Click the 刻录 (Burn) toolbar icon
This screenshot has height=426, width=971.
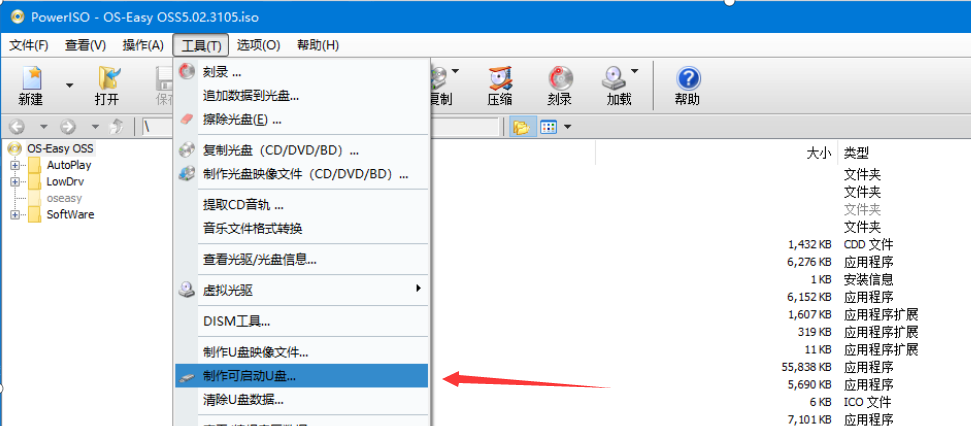coord(559,86)
